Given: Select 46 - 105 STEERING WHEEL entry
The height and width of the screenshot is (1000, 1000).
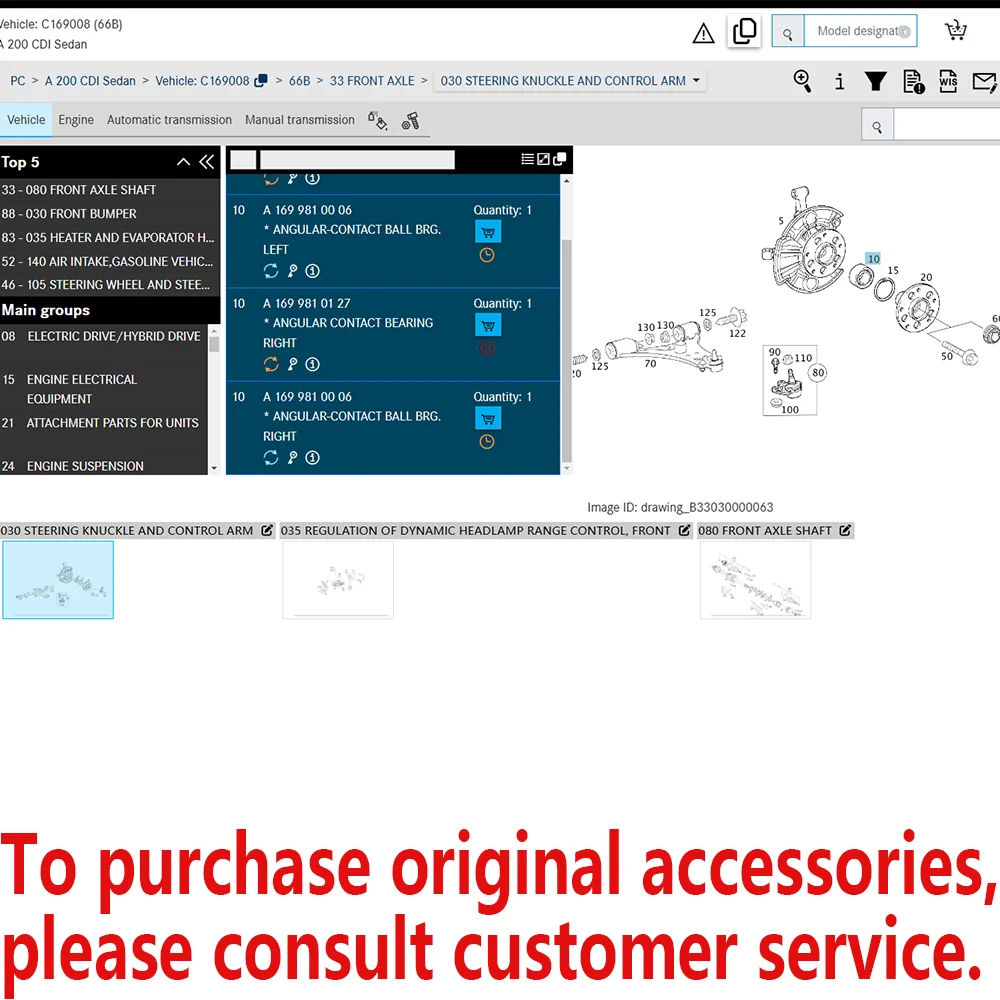Looking at the screenshot, I should pyautogui.click(x=110, y=284).
